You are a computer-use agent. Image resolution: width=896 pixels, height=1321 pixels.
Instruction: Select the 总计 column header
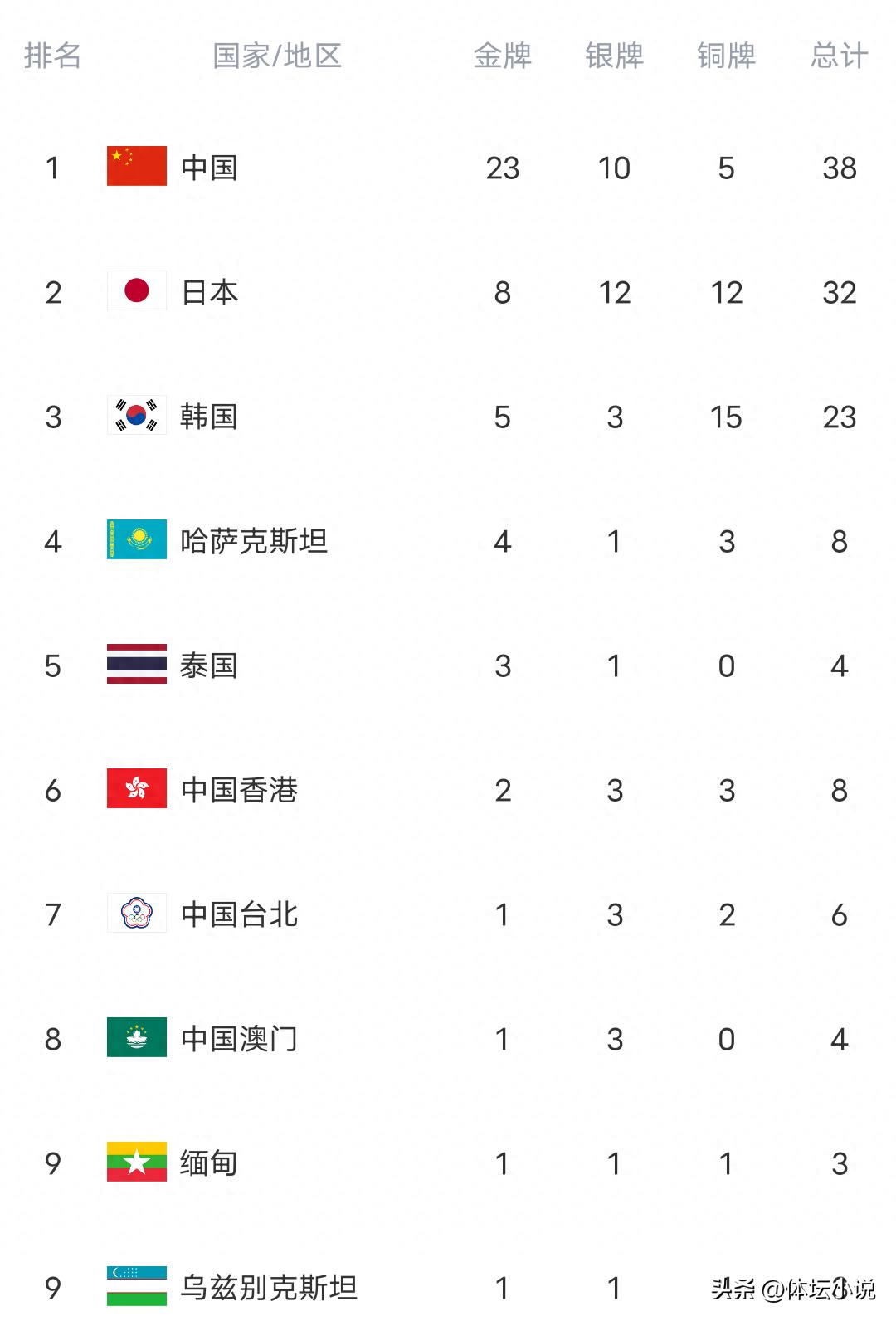(840, 56)
